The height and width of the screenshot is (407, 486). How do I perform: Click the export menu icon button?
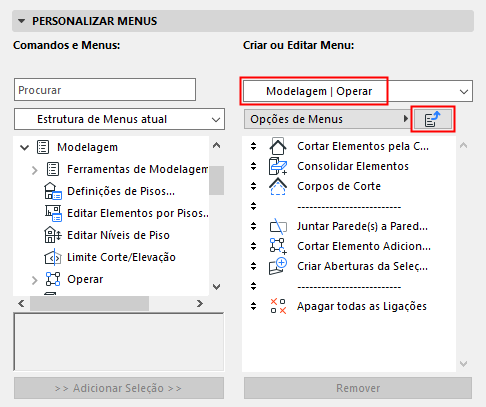[433, 119]
